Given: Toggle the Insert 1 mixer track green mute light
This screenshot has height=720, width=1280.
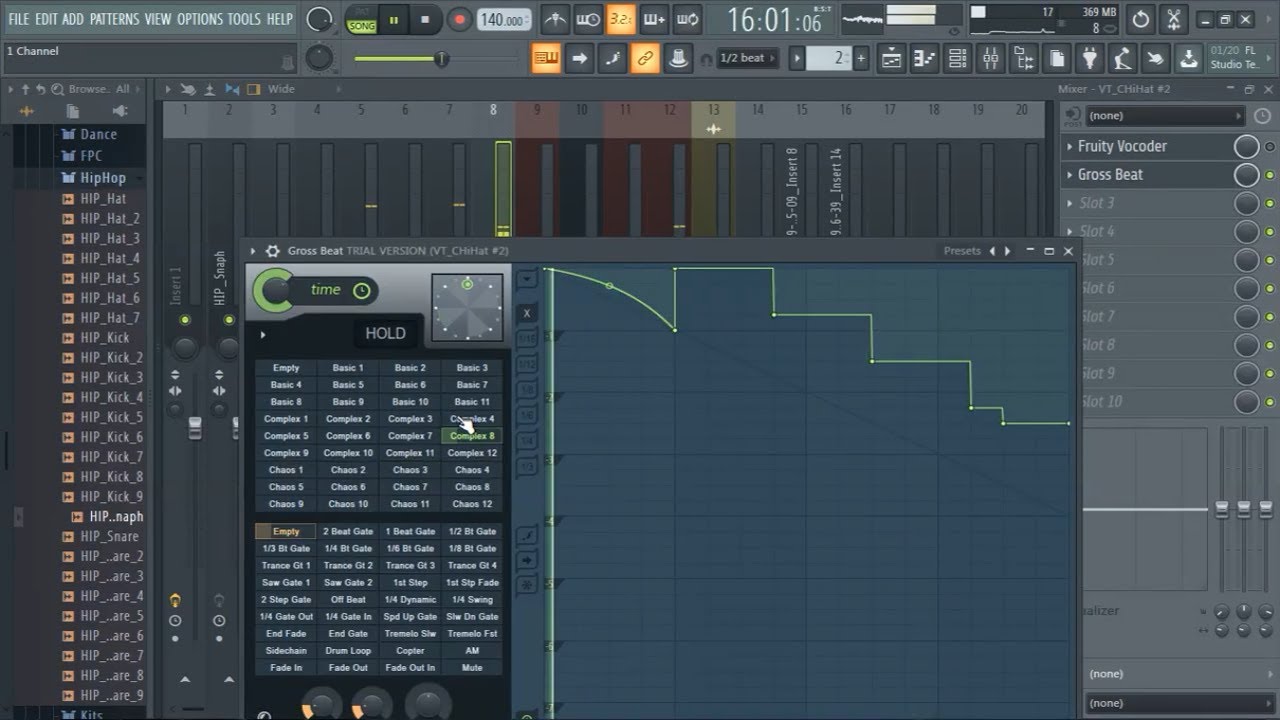Looking at the screenshot, I should click(185, 320).
